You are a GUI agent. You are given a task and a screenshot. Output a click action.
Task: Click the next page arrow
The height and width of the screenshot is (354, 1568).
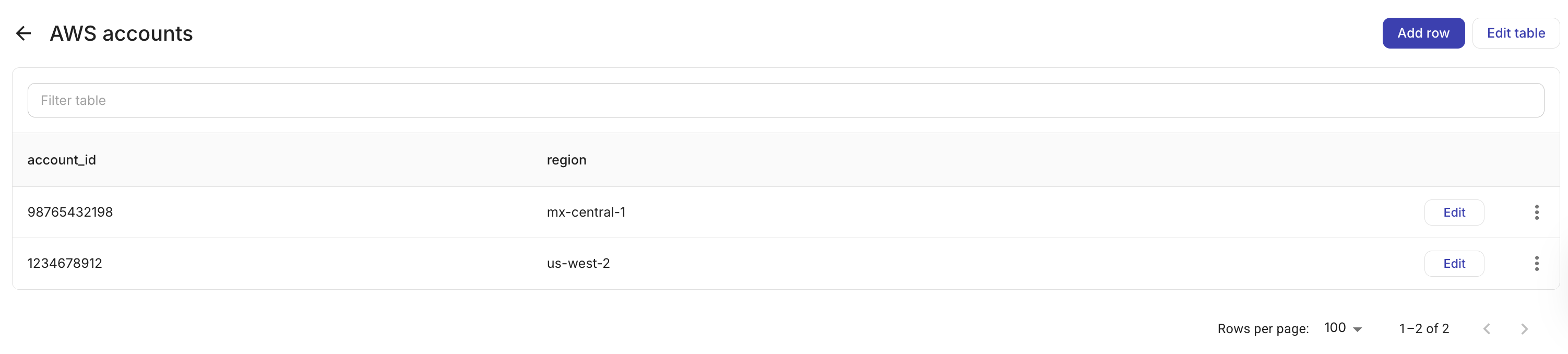point(1524,328)
